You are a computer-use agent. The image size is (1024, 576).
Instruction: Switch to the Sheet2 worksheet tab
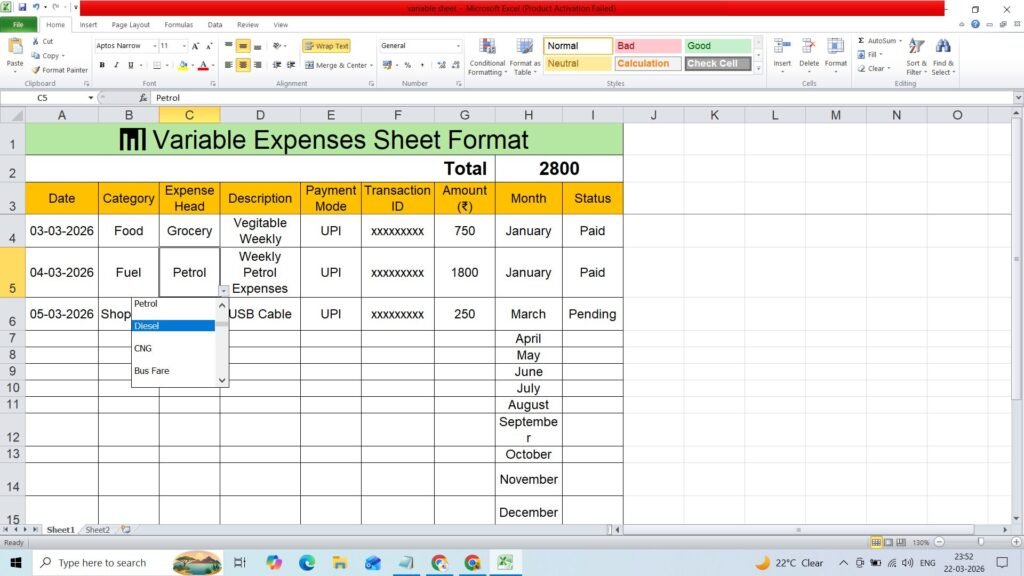click(x=97, y=530)
